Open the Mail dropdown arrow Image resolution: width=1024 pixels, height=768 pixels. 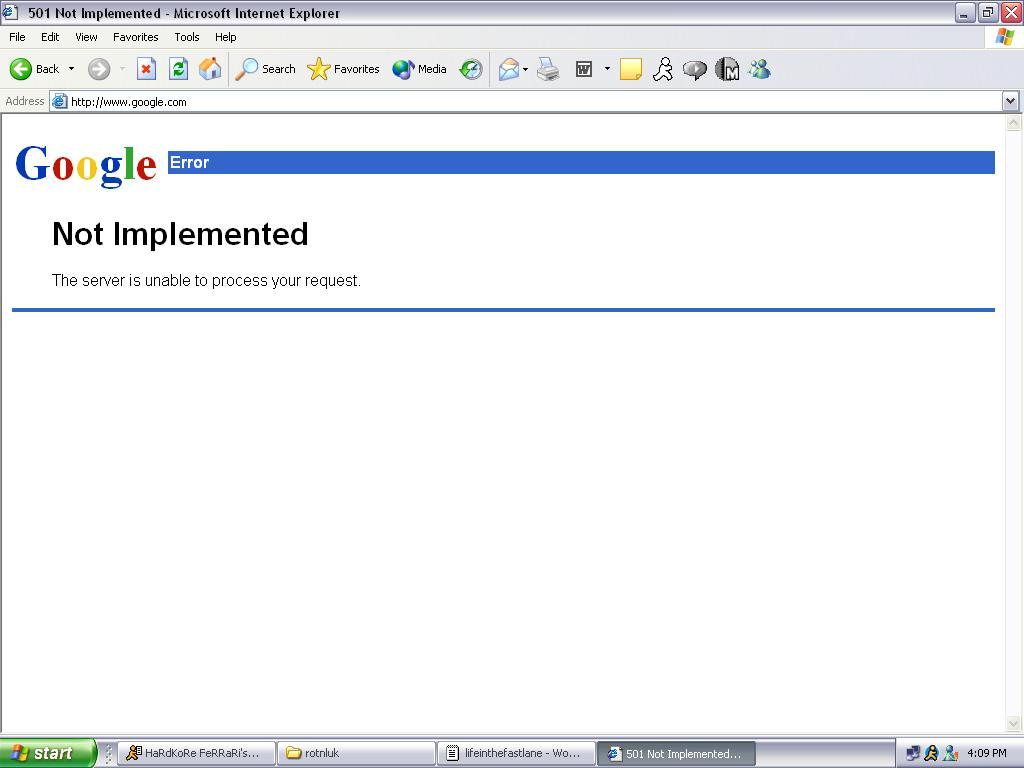pos(525,69)
